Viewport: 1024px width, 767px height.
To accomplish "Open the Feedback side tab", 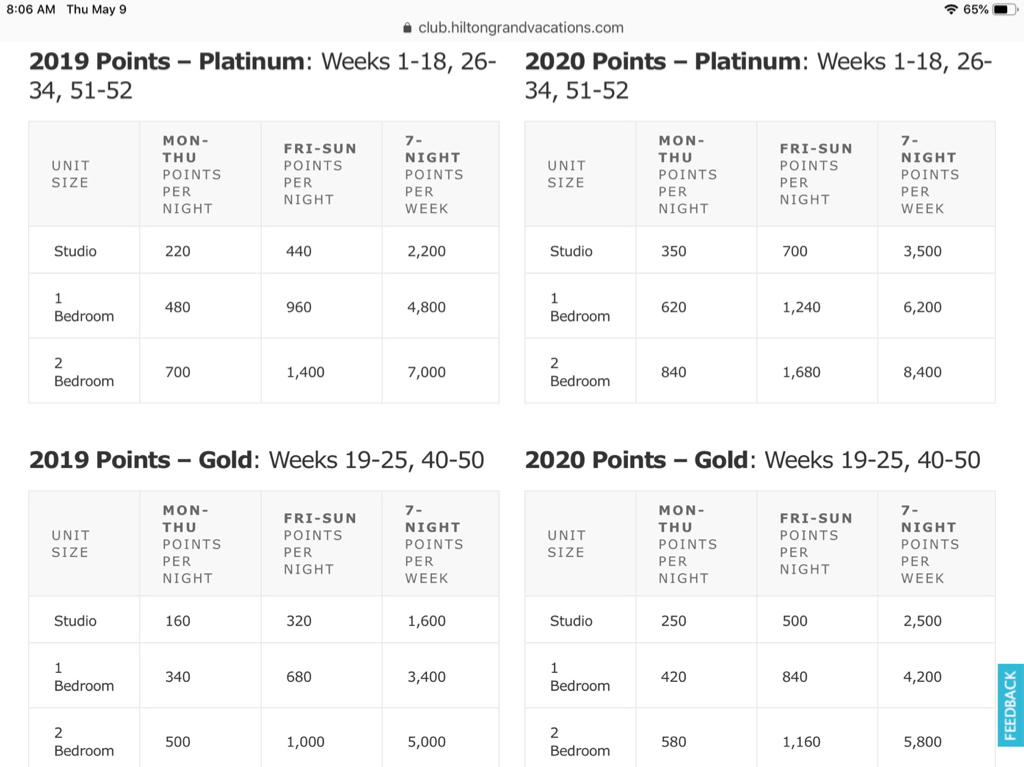I will (x=1010, y=705).
